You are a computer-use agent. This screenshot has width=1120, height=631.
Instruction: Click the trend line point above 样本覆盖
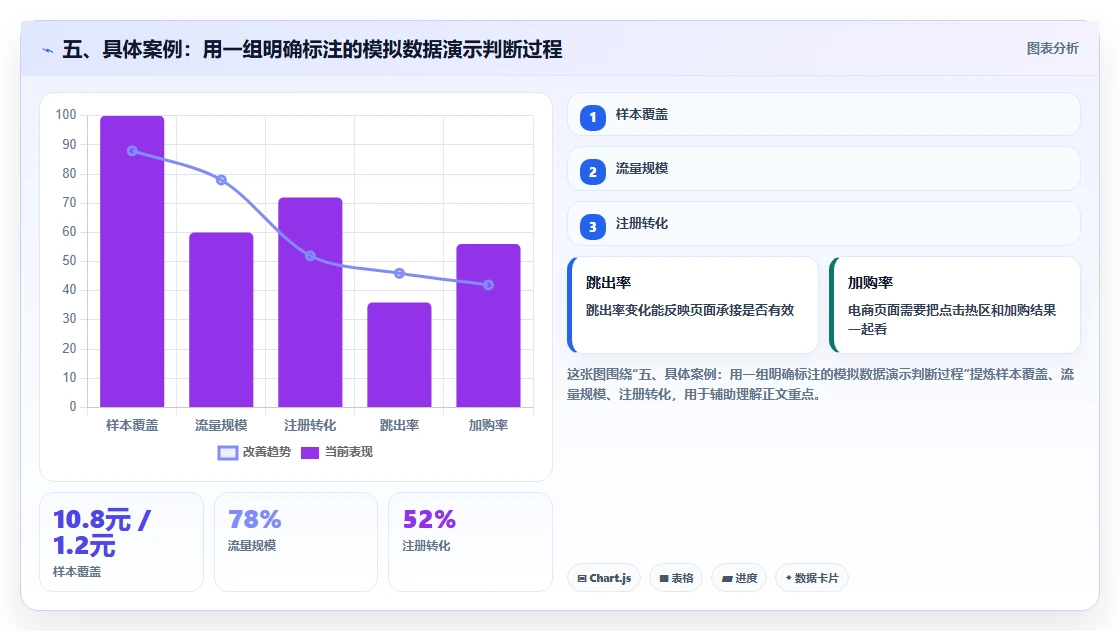(x=132, y=151)
